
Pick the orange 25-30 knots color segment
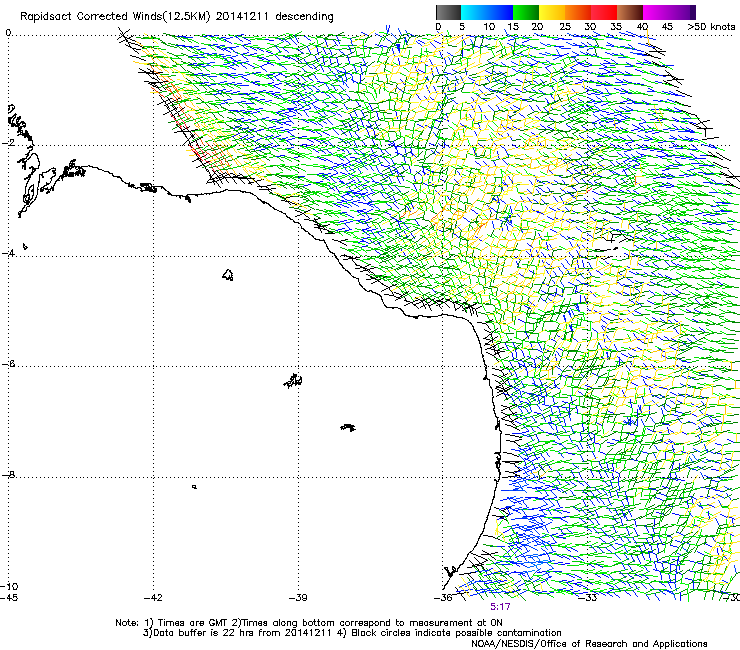pos(578,12)
